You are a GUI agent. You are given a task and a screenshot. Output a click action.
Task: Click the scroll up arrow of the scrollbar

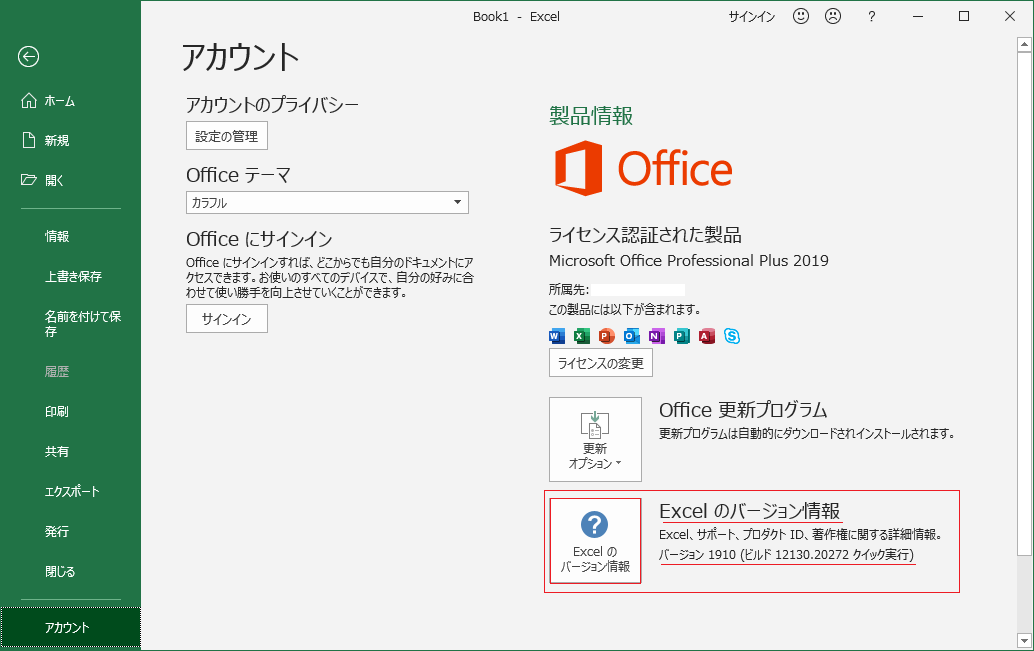point(1023,45)
